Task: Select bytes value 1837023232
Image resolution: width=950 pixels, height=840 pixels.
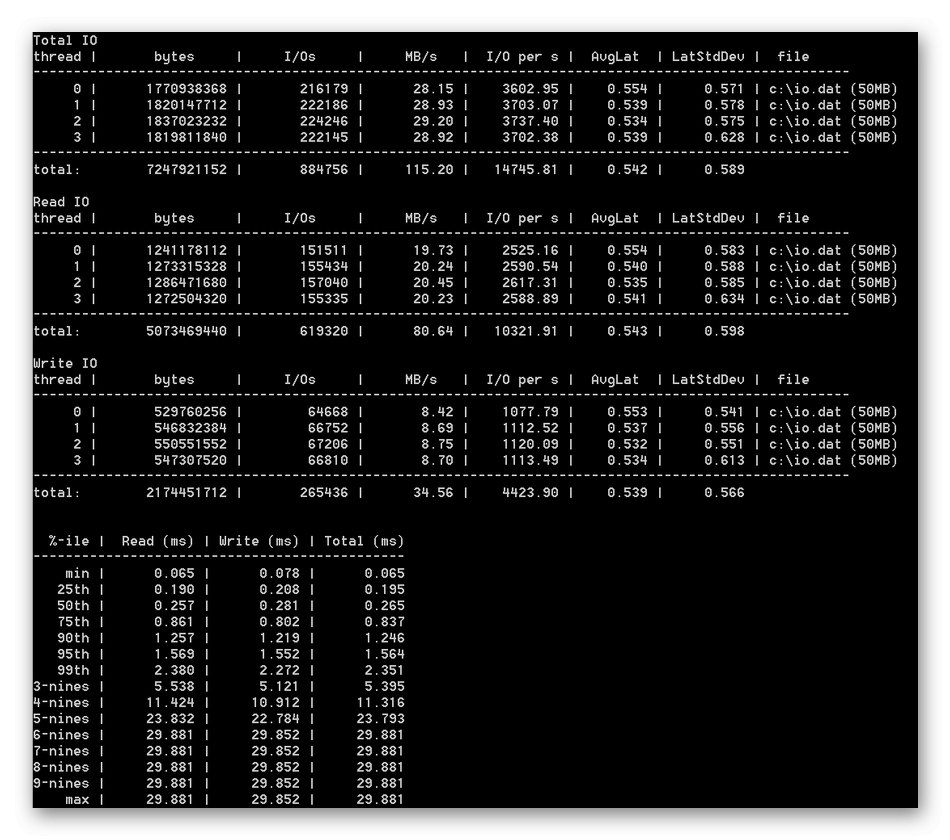Action: pos(187,121)
